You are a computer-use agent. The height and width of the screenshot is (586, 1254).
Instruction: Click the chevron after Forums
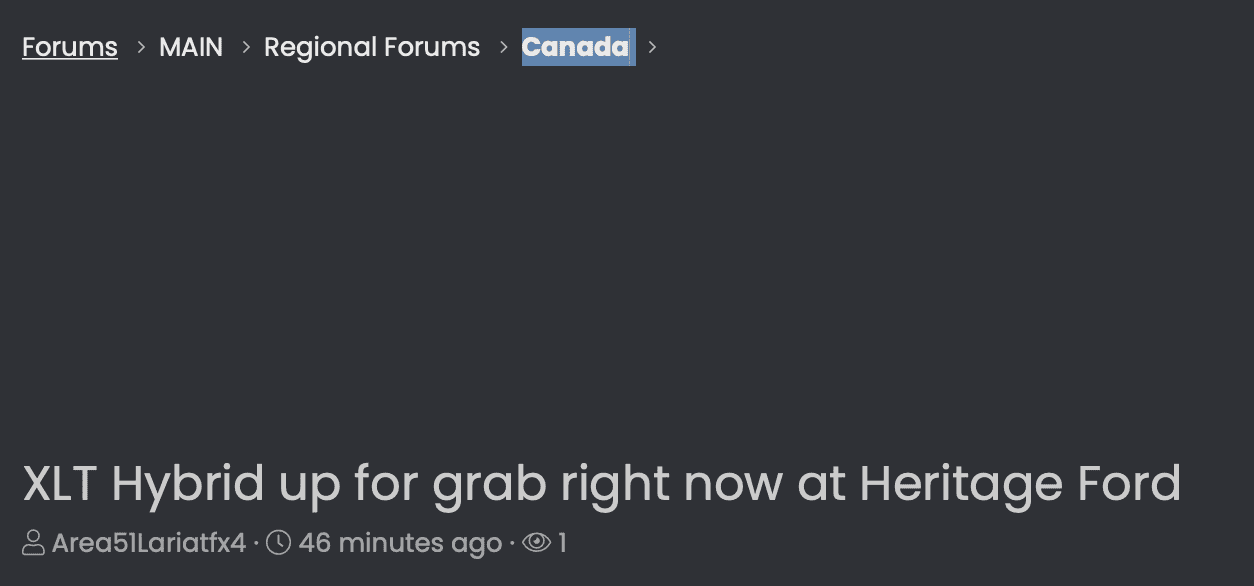tap(141, 47)
